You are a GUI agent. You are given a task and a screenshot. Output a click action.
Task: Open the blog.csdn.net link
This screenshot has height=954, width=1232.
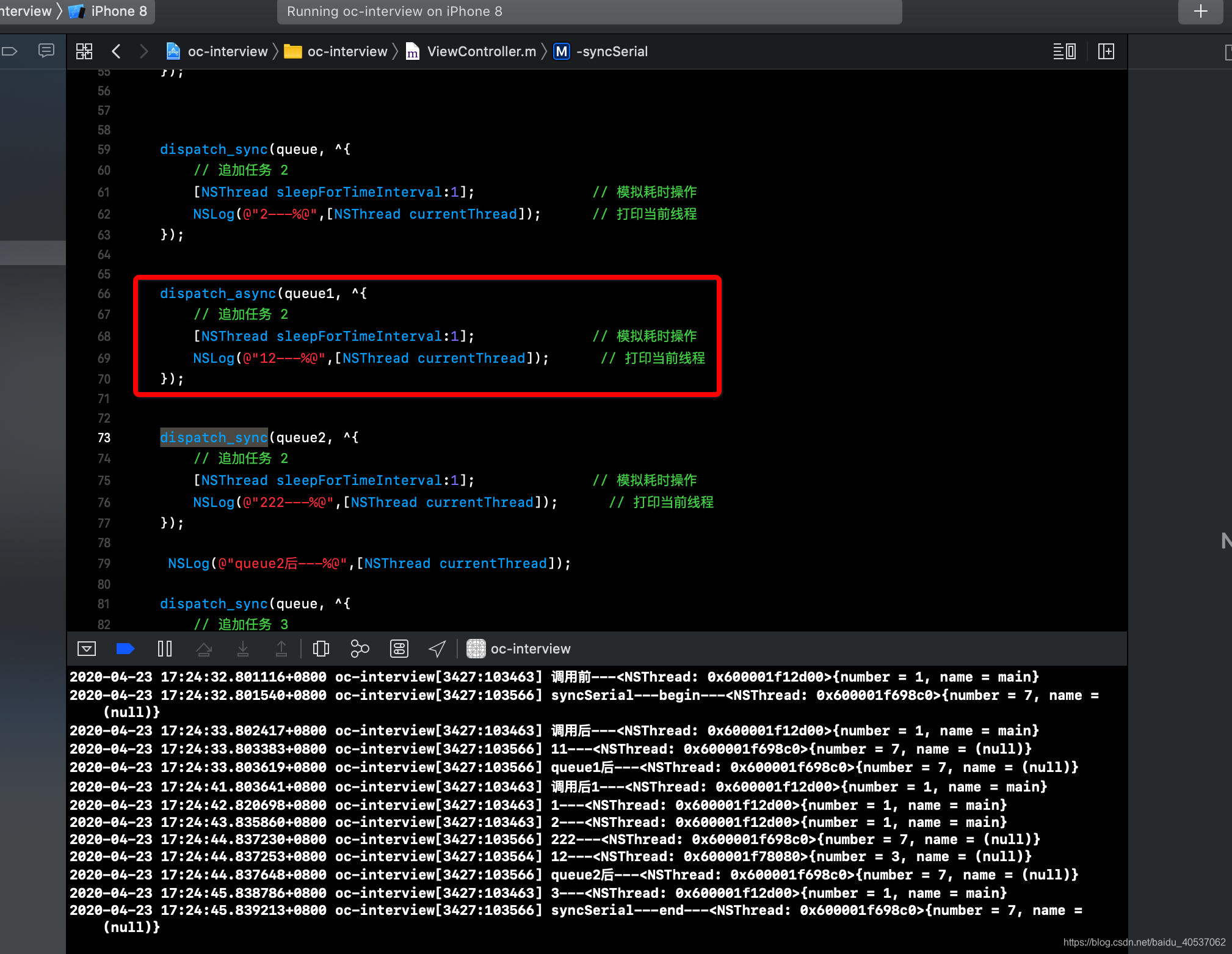point(1145,942)
